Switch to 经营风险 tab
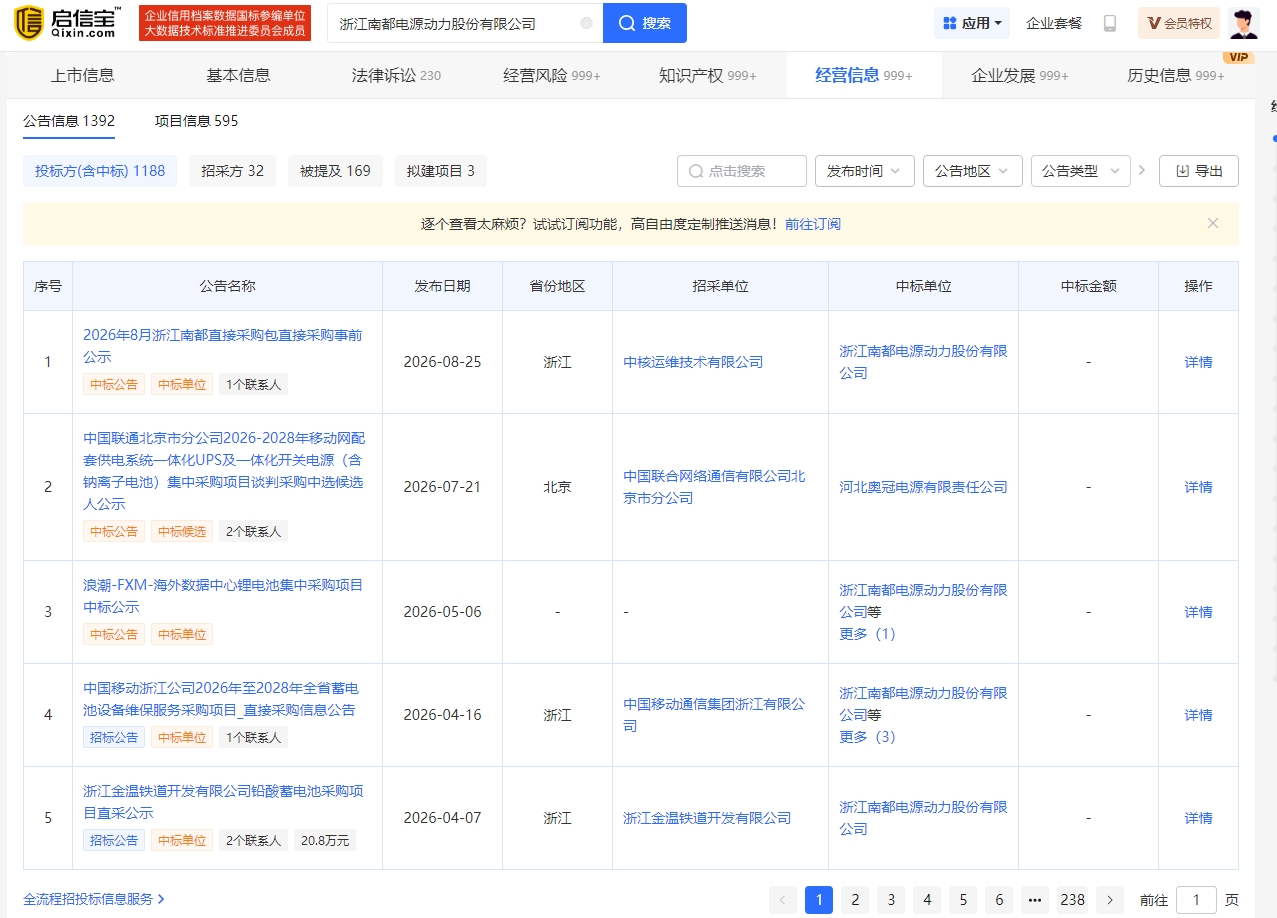 (552, 75)
